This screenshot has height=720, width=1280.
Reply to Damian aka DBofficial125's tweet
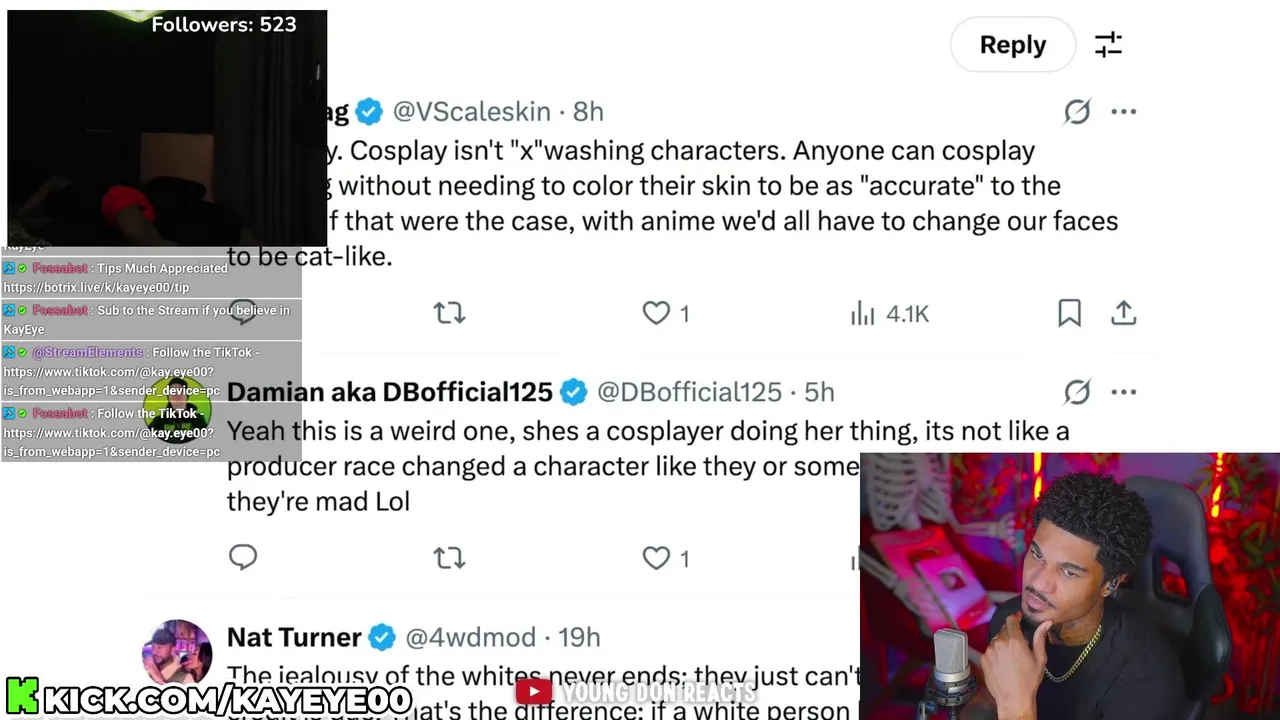(243, 558)
